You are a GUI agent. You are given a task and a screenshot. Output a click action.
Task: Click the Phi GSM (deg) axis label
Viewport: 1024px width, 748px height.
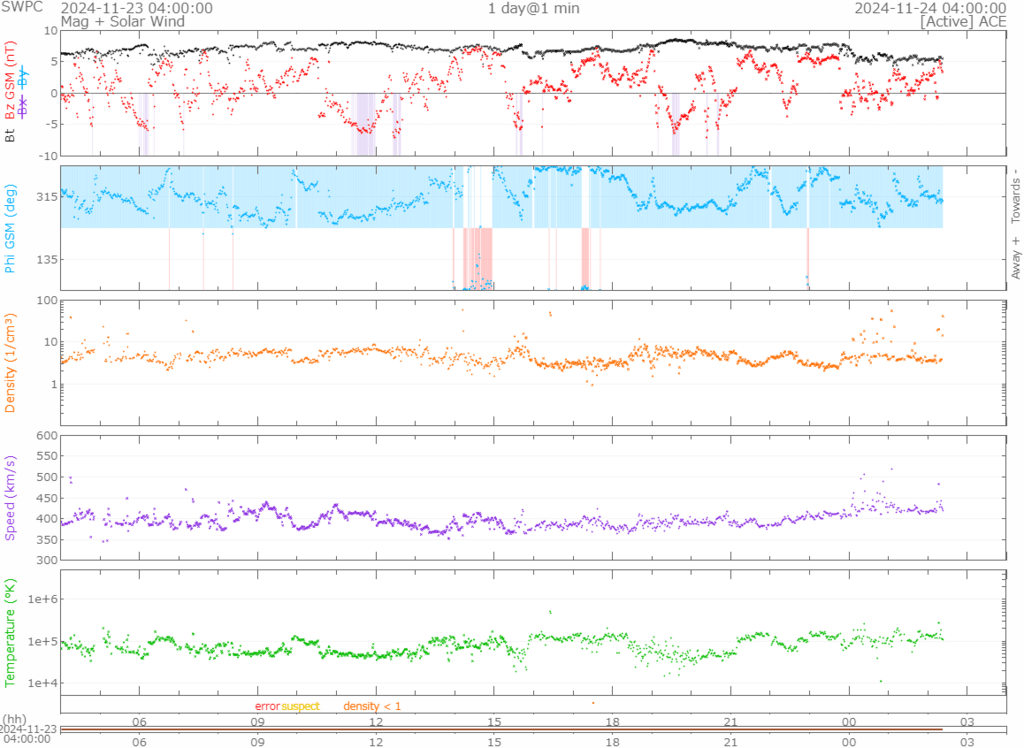pos(10,229)
